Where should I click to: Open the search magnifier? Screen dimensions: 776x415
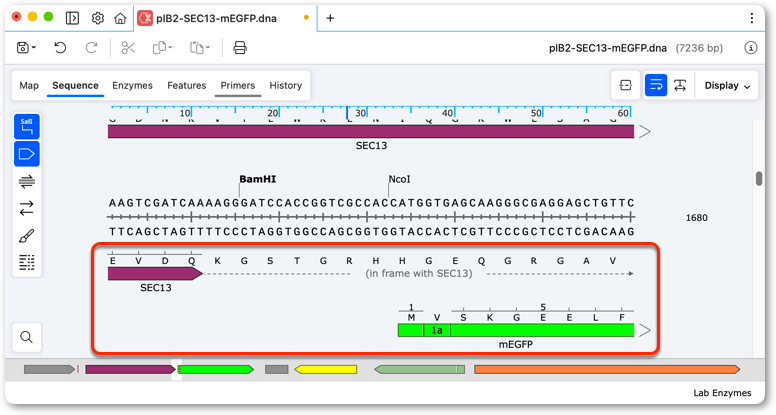(x=27, y=337)
